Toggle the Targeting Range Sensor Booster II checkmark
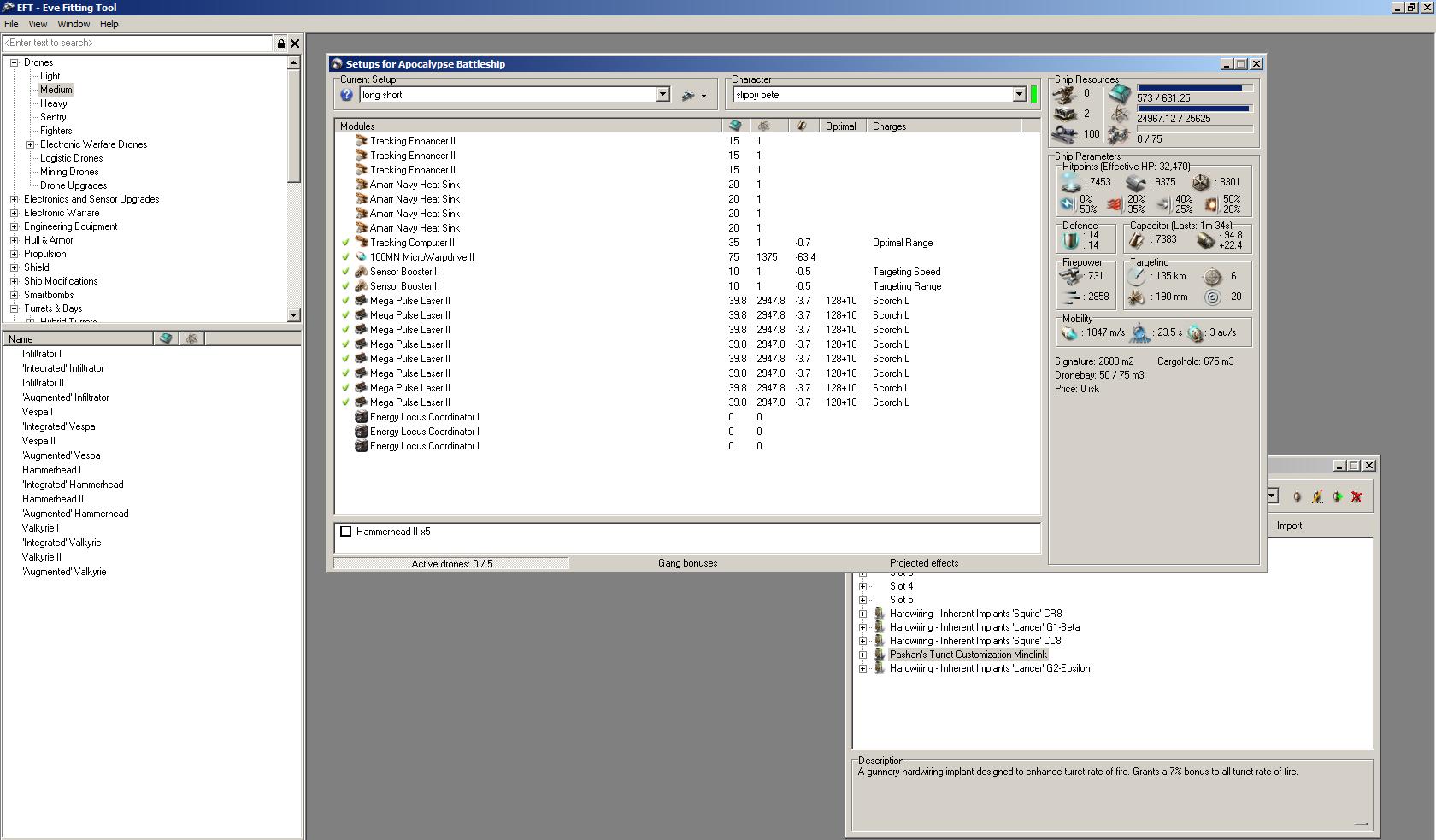Viewport: 1436px width, 840px height. point(346,286)
